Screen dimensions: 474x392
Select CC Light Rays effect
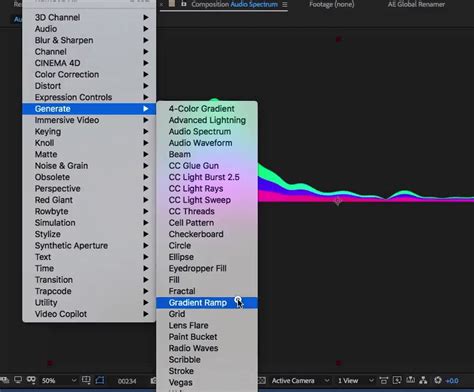(207, 188)
